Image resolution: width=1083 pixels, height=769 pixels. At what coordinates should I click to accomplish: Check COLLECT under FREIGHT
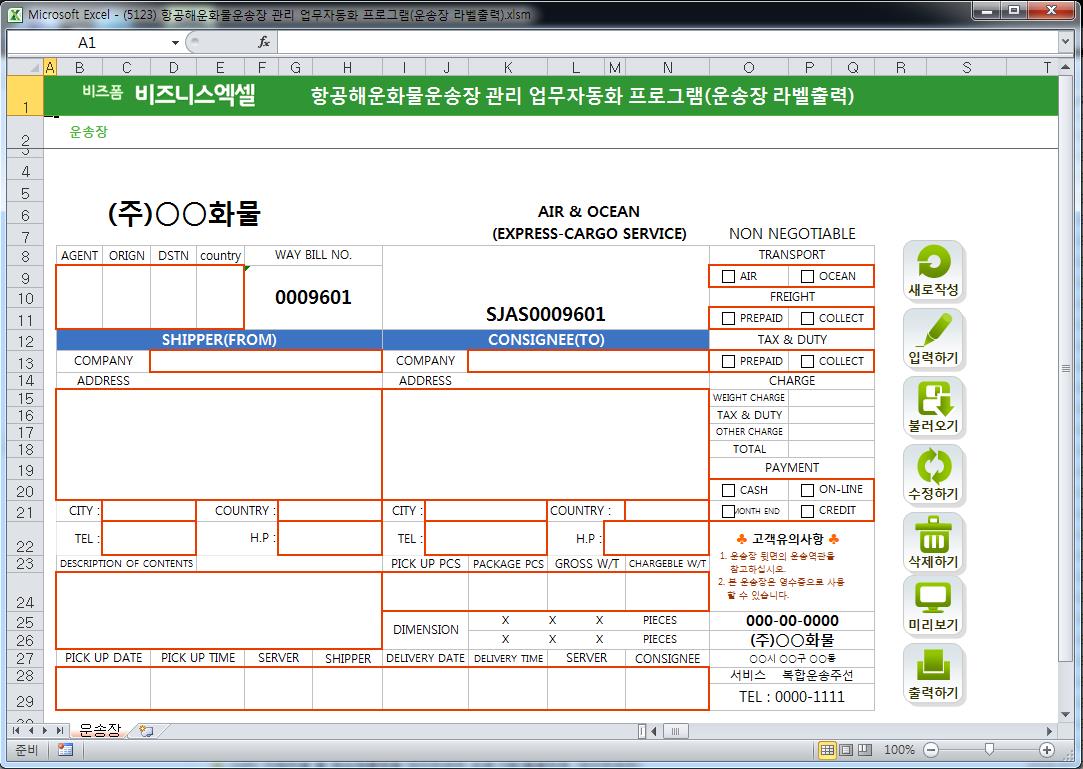[x=807, y=319]
